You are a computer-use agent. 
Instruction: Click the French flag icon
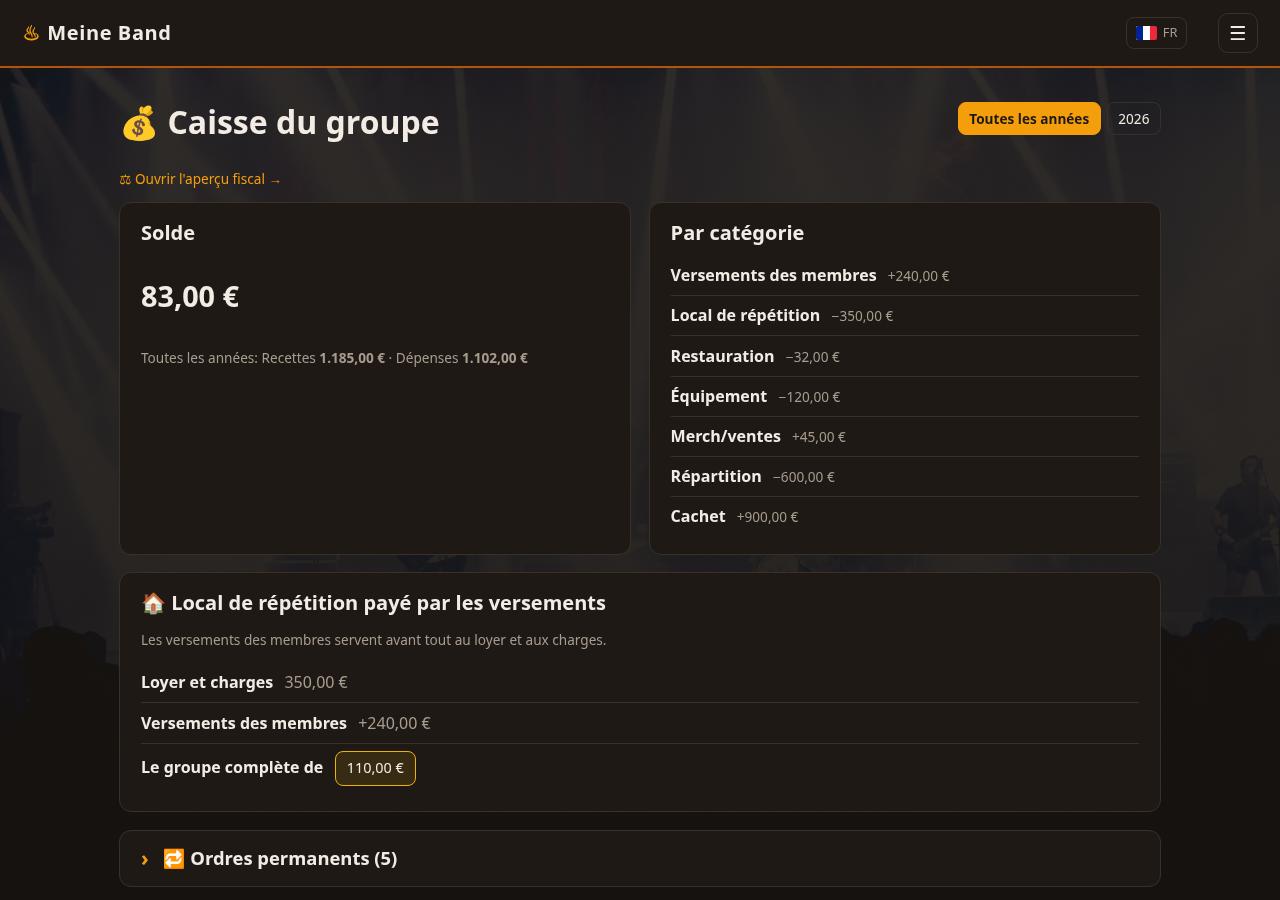pos(1146,33)
